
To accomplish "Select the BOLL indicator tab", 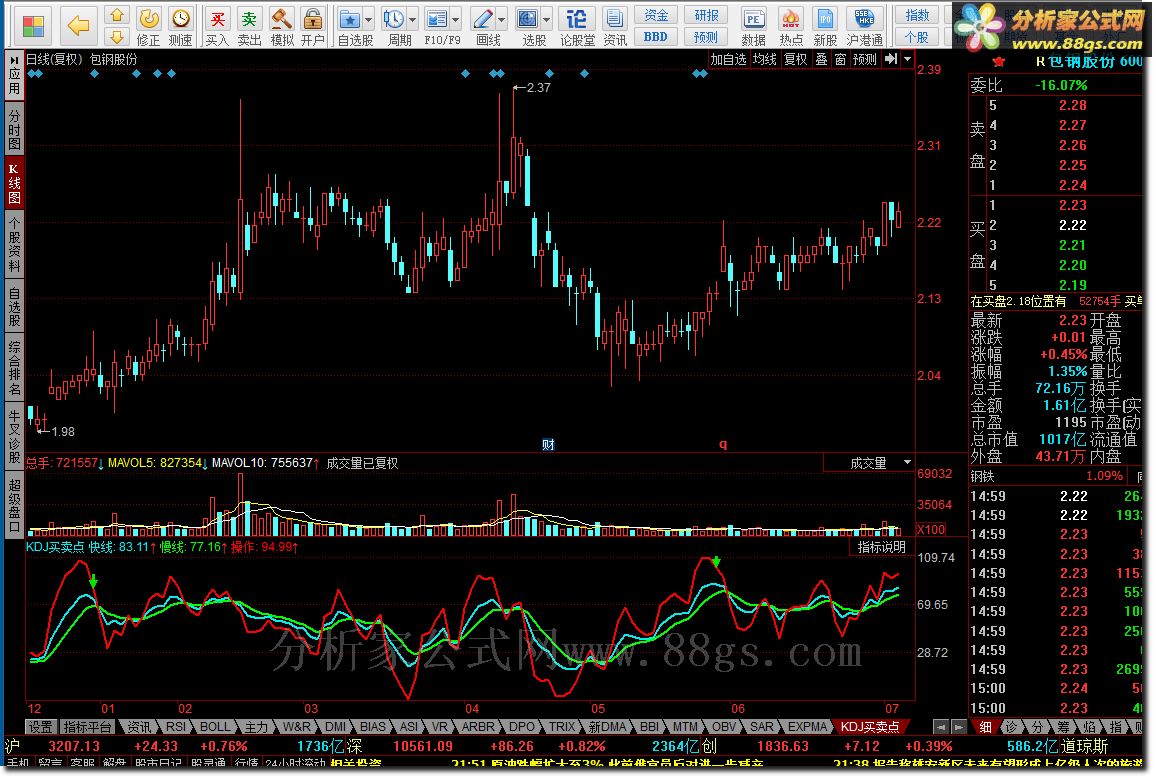I will (x=215, y=727).
